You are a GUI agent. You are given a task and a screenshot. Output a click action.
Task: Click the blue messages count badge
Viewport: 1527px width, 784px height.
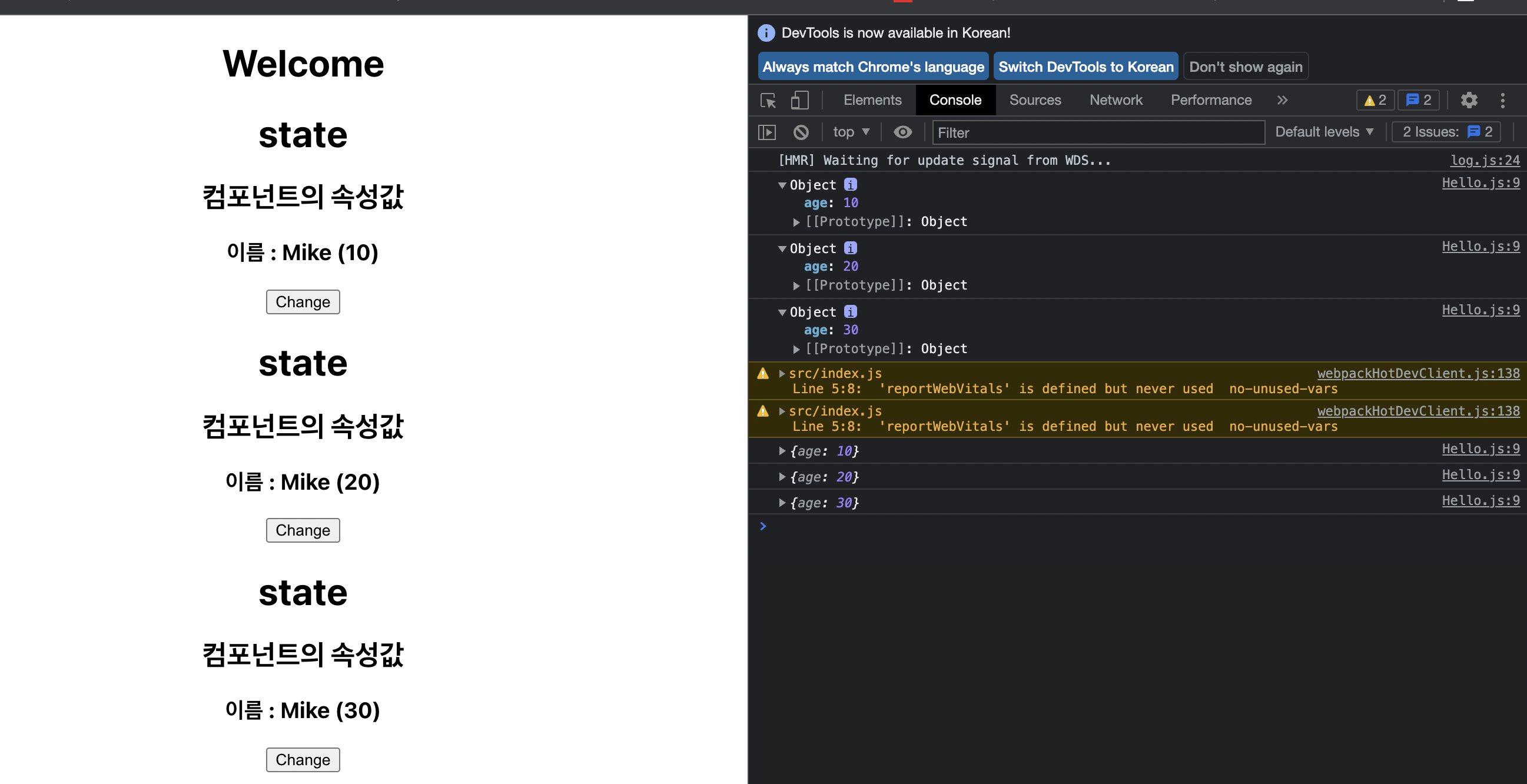(x=1419, y=100)
